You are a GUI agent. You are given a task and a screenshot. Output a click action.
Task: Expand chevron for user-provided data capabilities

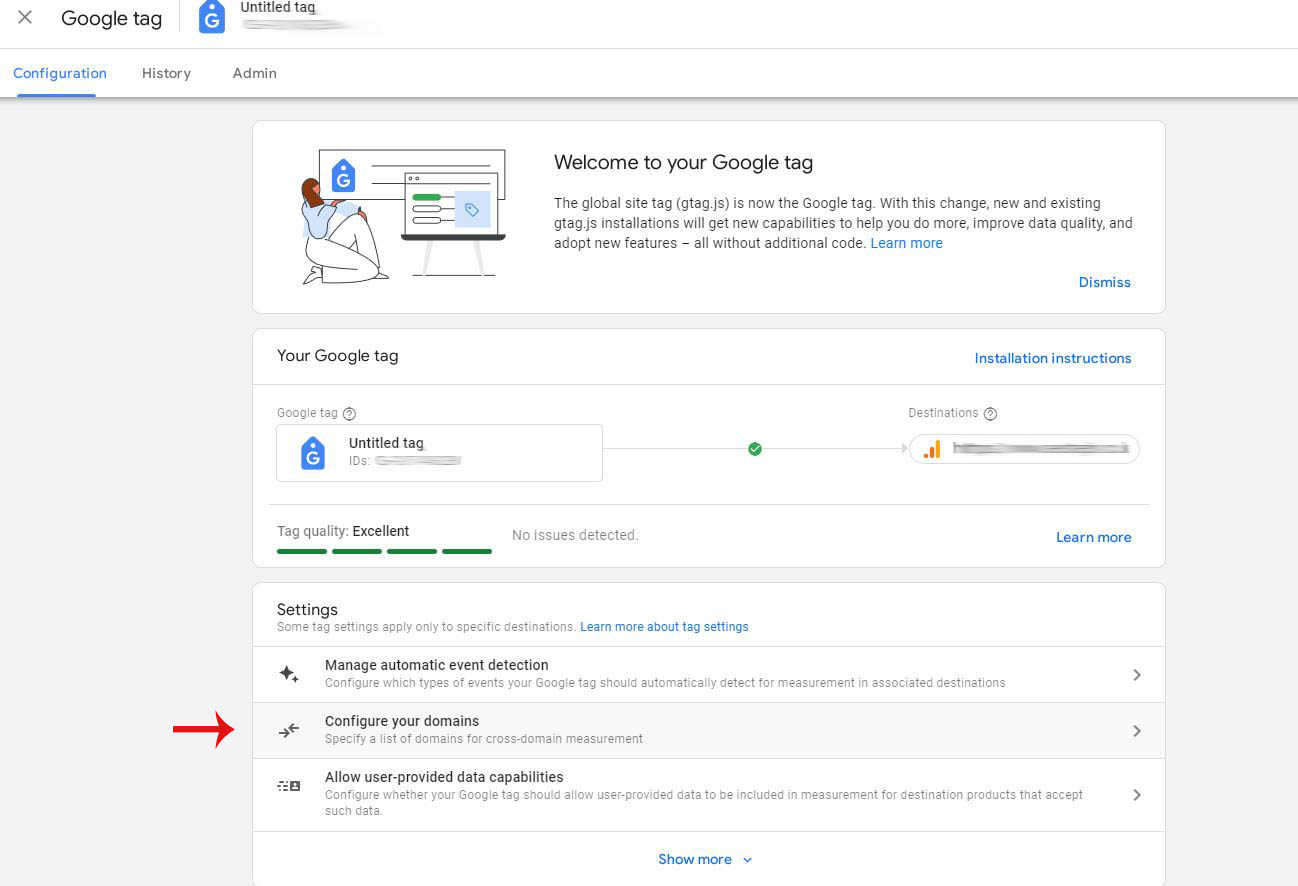pyautogui.click(x=1137, y=795)
